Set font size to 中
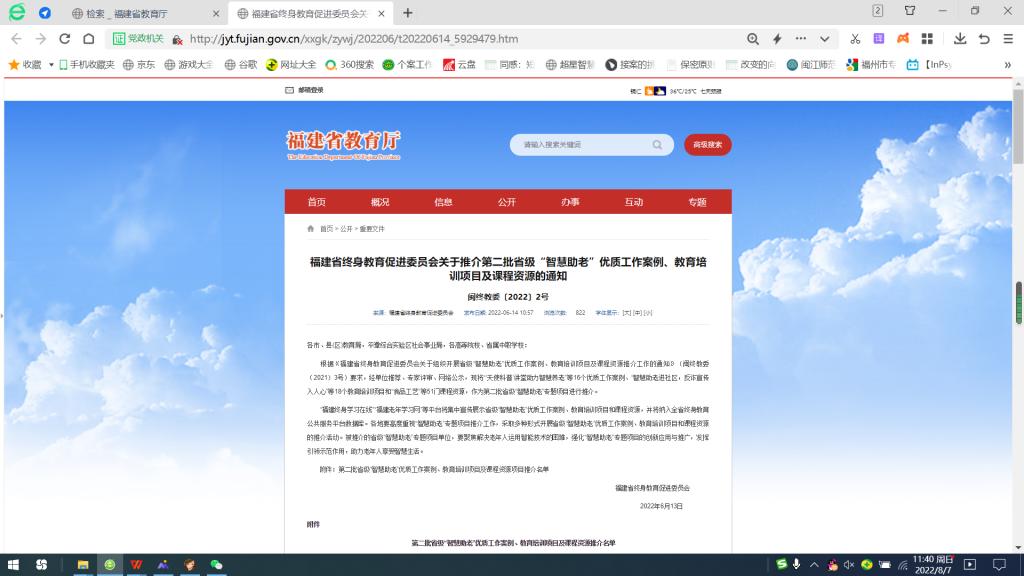Image resolution: width=1024 pixels, height=576 pixels. click(637, 313)
